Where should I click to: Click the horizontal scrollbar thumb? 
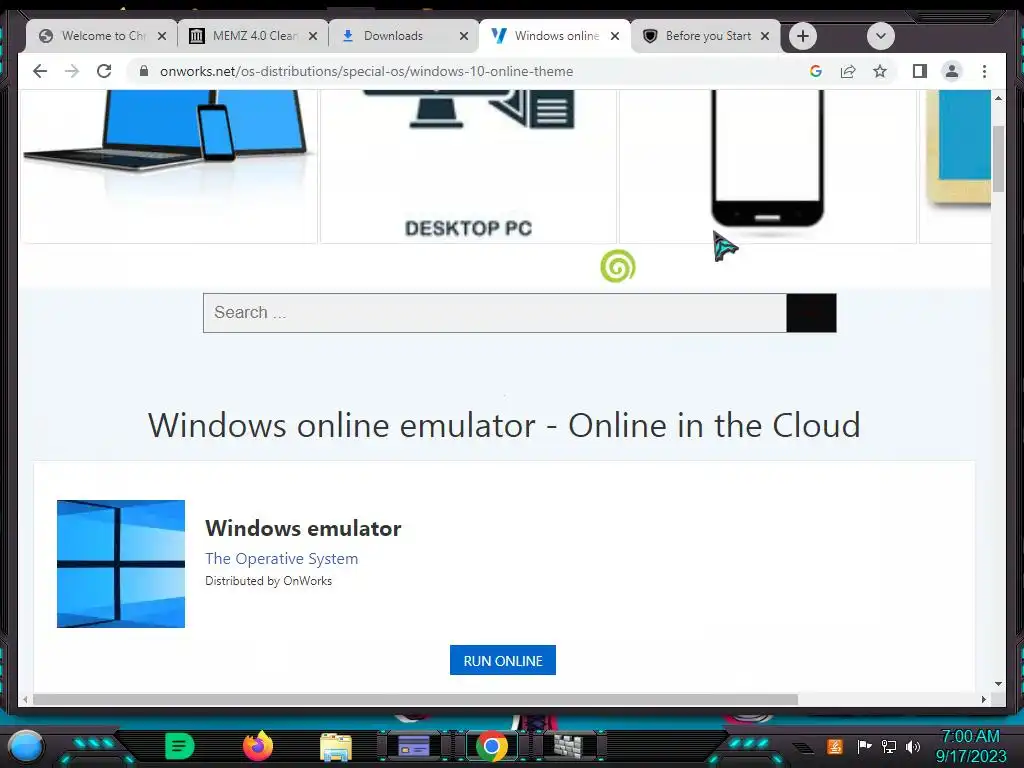pyautogui.click(x=415, y=699)
